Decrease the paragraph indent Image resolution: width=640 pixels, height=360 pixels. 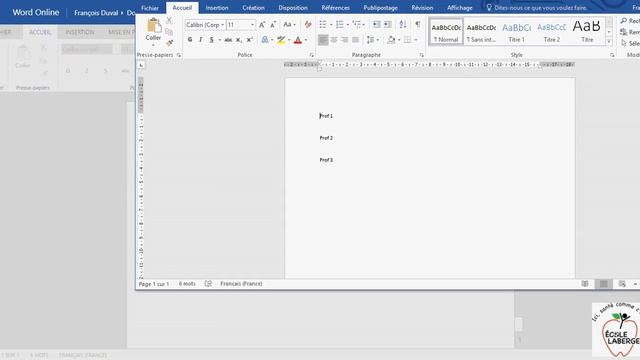pos(376,25)
